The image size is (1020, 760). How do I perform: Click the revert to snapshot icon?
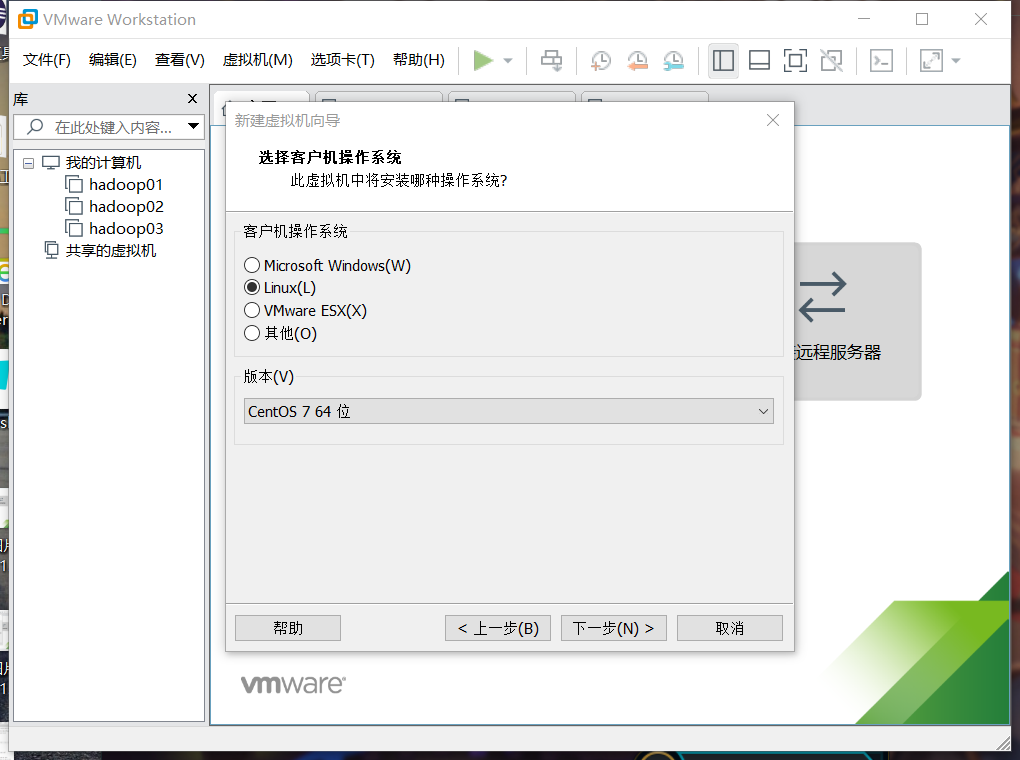(x=638, y=61)
